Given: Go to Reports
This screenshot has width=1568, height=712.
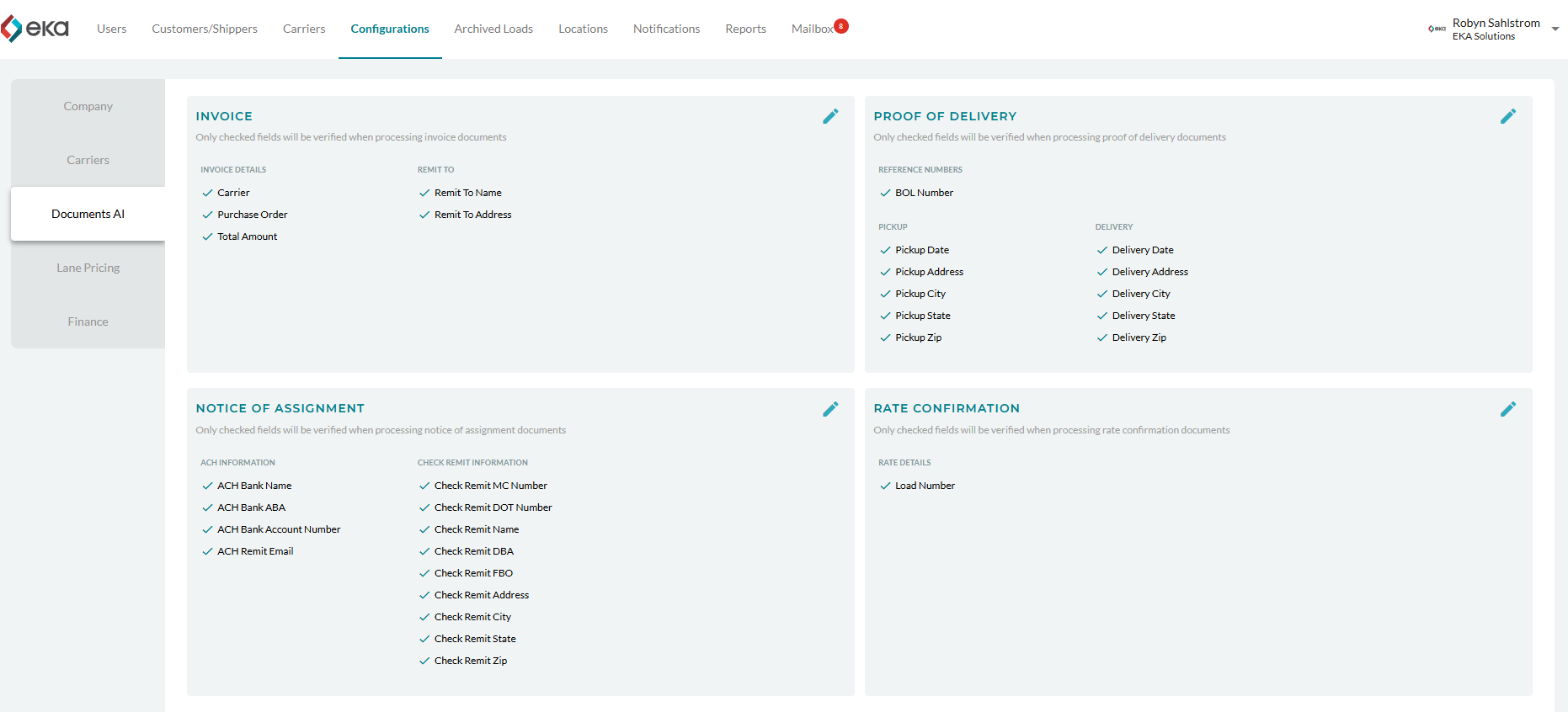Looking at the screenshot, I should [746, 29].
